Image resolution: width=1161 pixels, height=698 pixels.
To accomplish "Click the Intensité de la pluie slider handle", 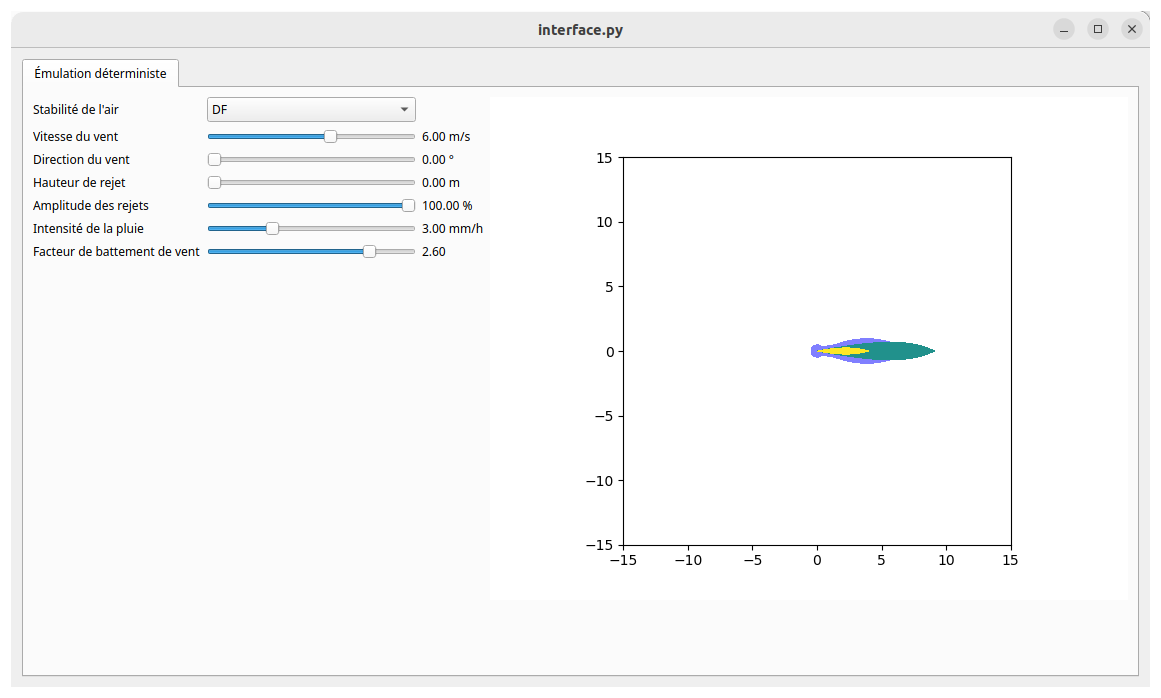I will (x=272, y=228).
